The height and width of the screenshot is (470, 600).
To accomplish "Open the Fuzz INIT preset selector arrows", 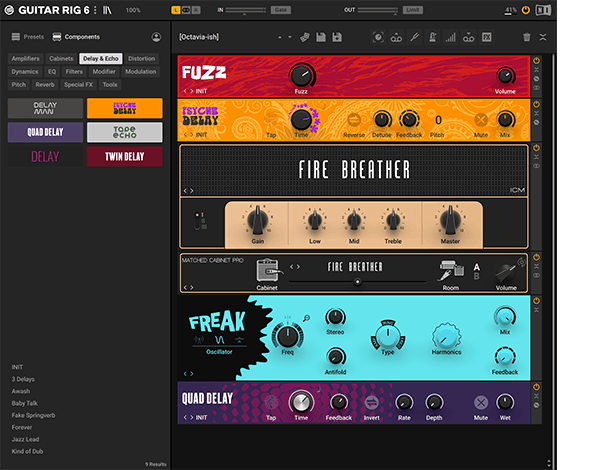I will tap(188, 91).
